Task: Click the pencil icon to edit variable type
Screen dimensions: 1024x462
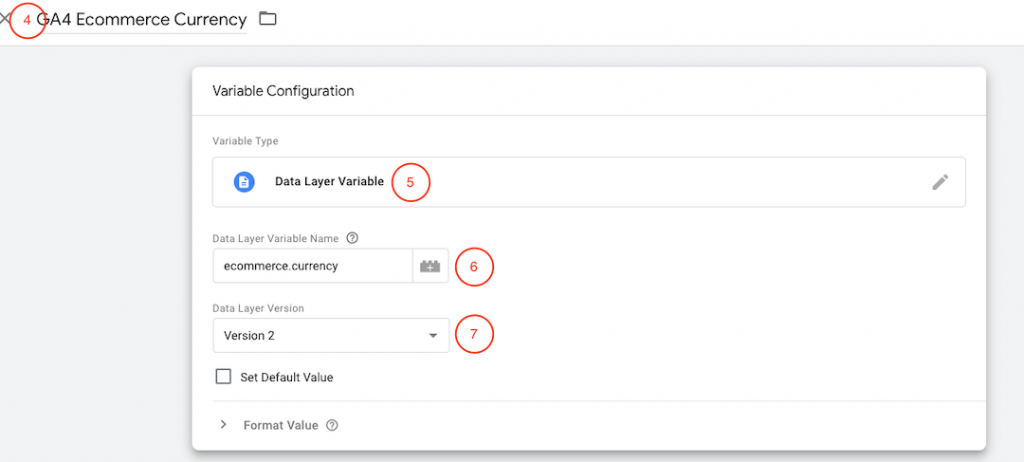Action: [939, 182]
